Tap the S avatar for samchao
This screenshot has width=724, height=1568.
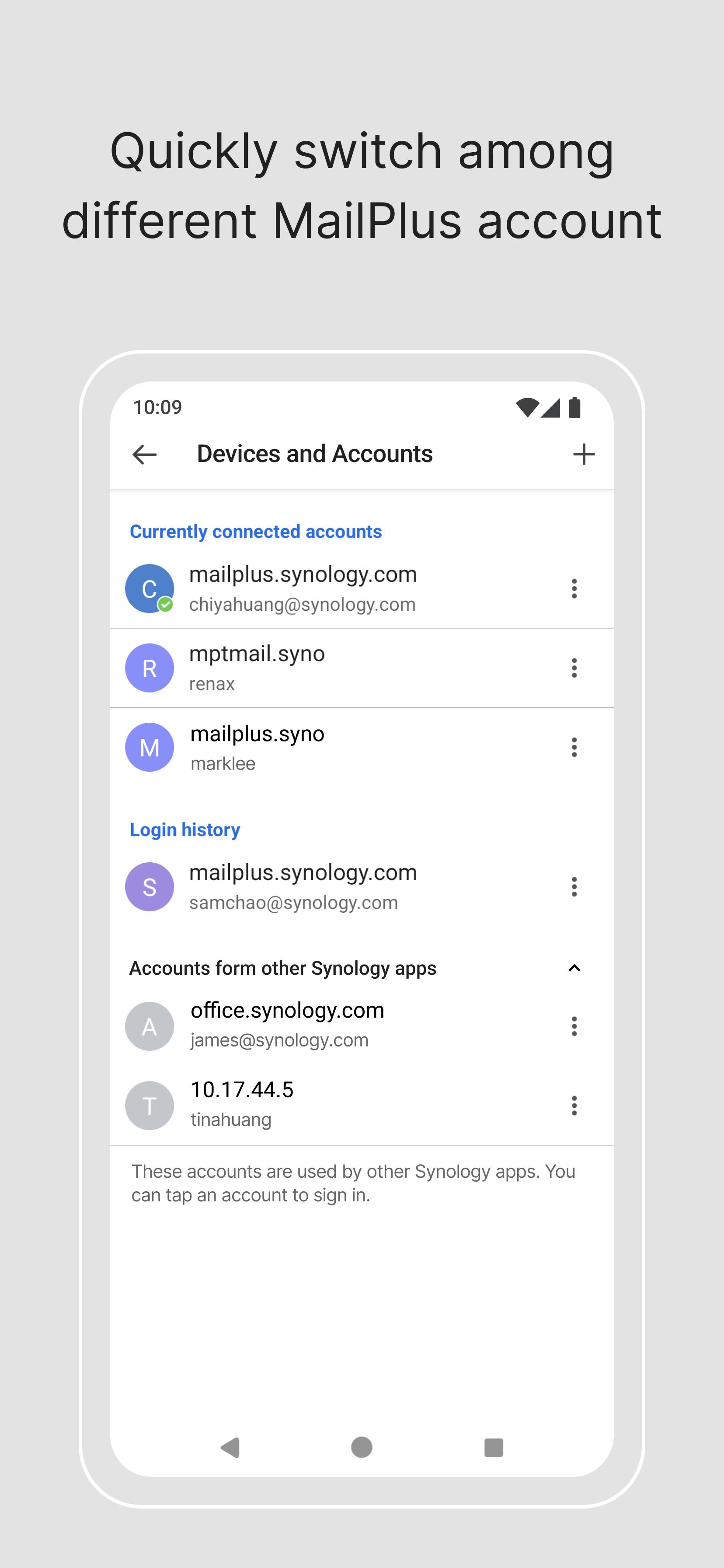pyautogui.click(x=150, y=886)
